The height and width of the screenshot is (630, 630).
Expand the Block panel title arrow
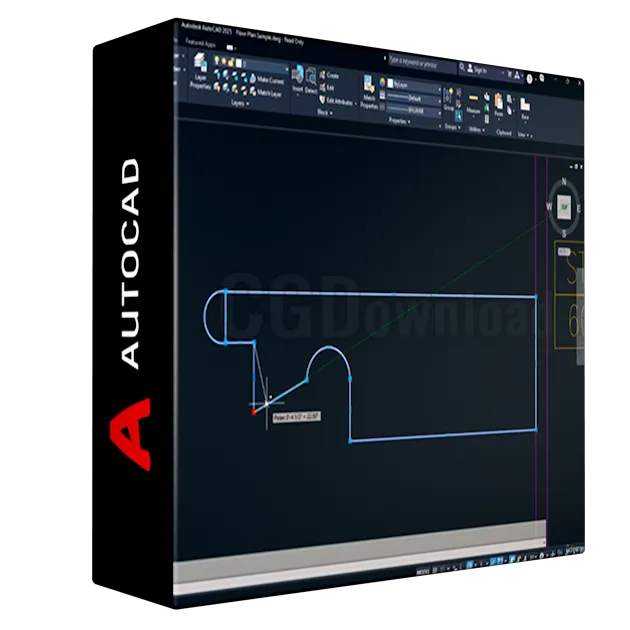point(331,113)
